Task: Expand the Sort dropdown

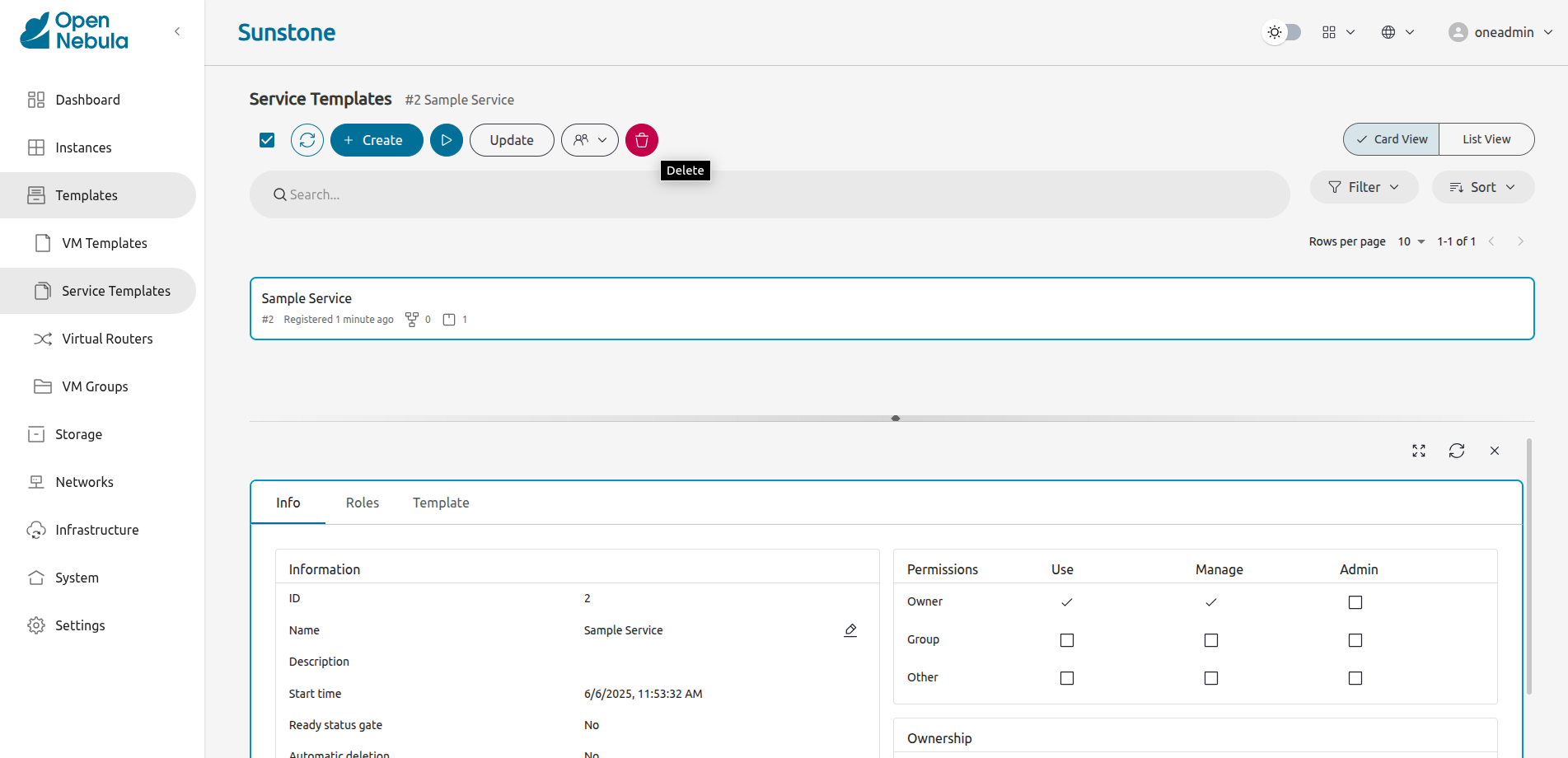Action: (x=1482, y=187)
